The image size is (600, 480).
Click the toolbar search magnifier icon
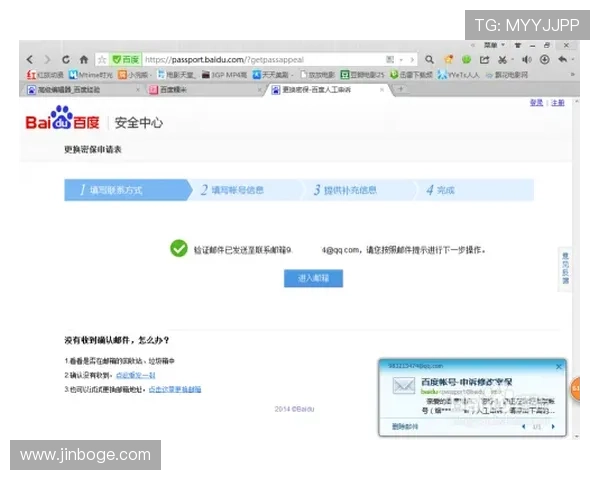pos(429,60)
